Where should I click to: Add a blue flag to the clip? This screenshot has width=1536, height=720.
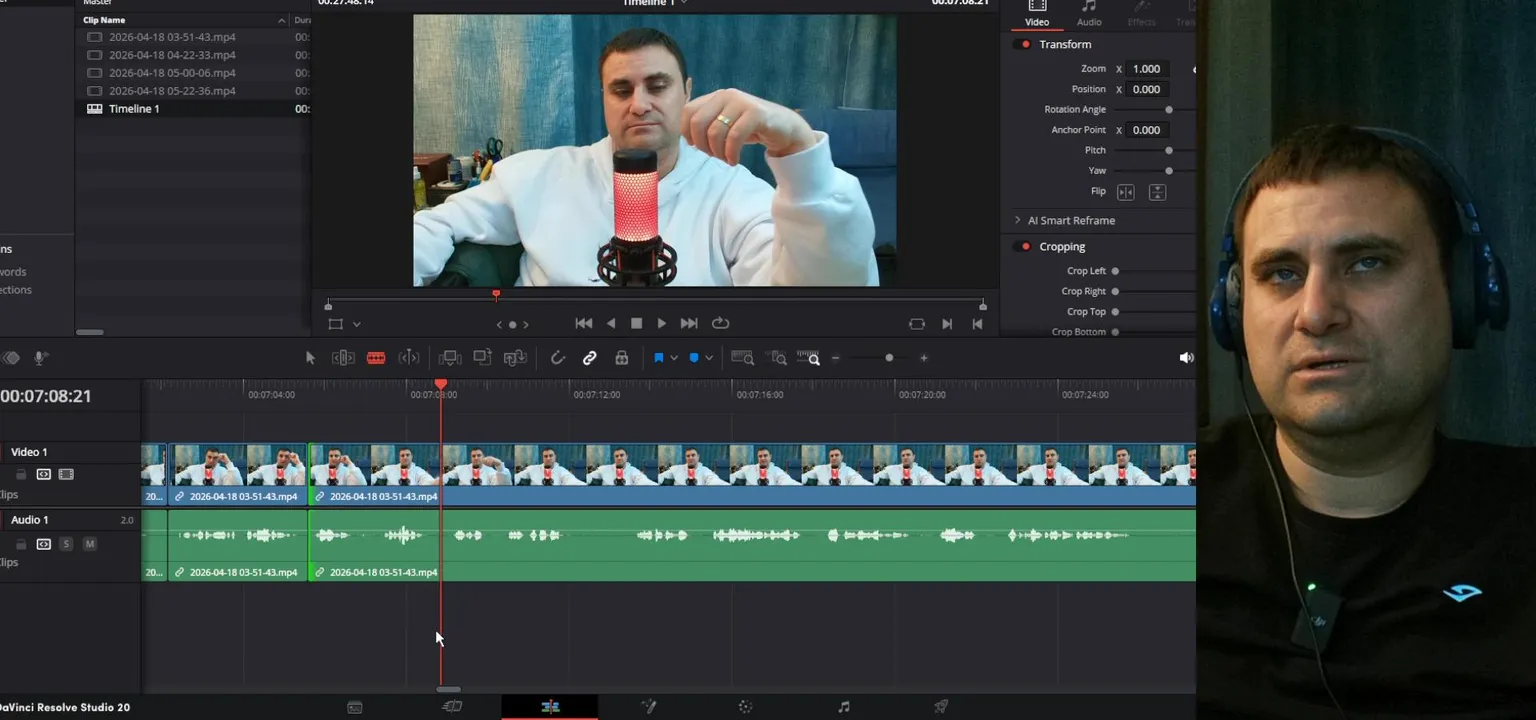point(658,358)
